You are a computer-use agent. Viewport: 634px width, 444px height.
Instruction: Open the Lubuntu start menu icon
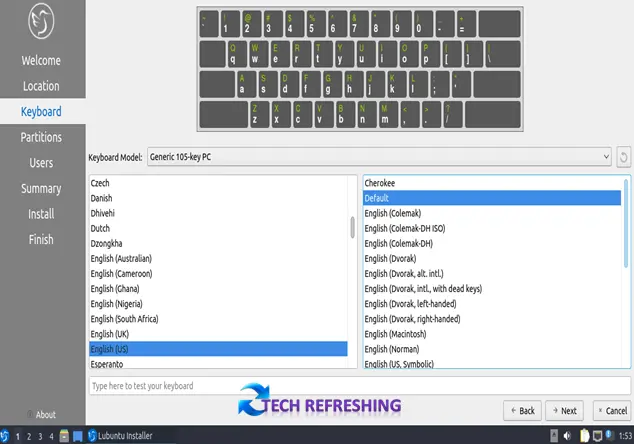[4, 436]
